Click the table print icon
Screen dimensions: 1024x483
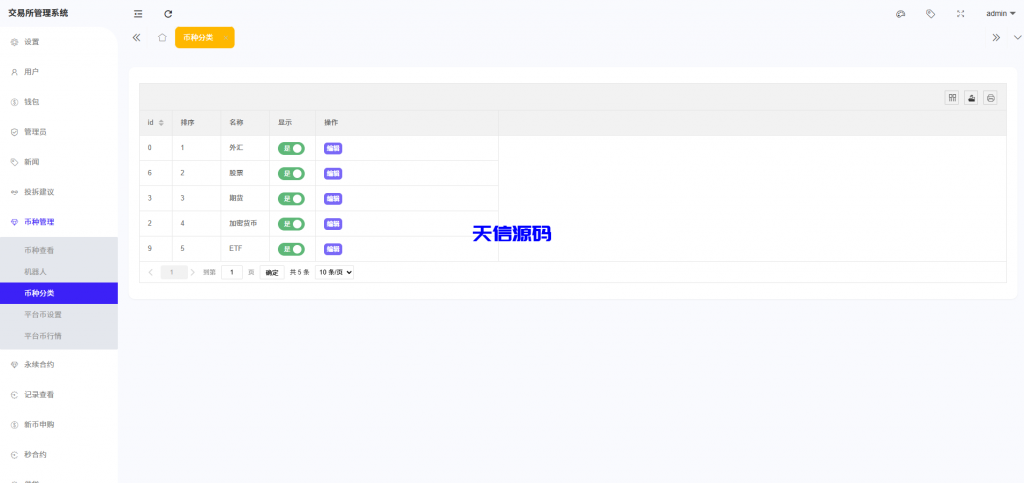(991, 98)
